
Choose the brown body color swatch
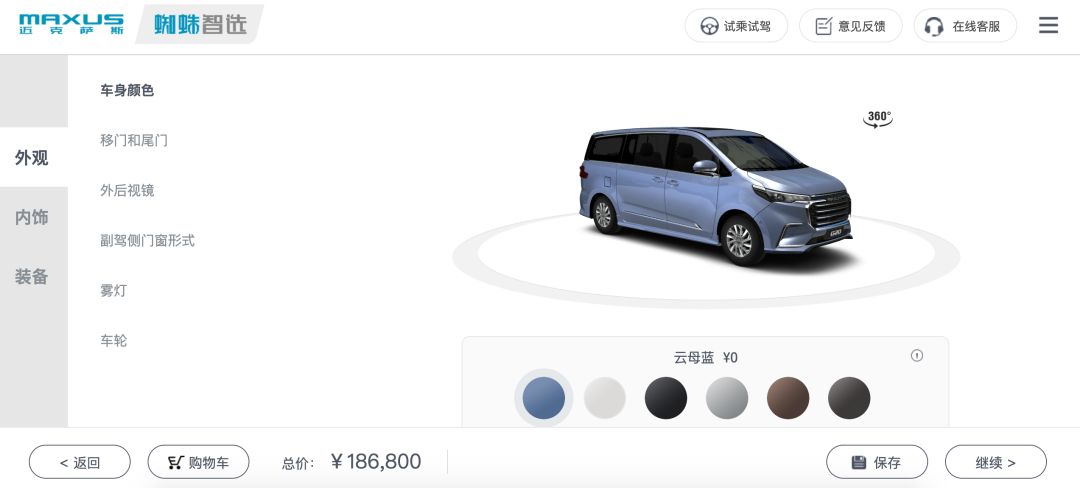pos(788,398)
